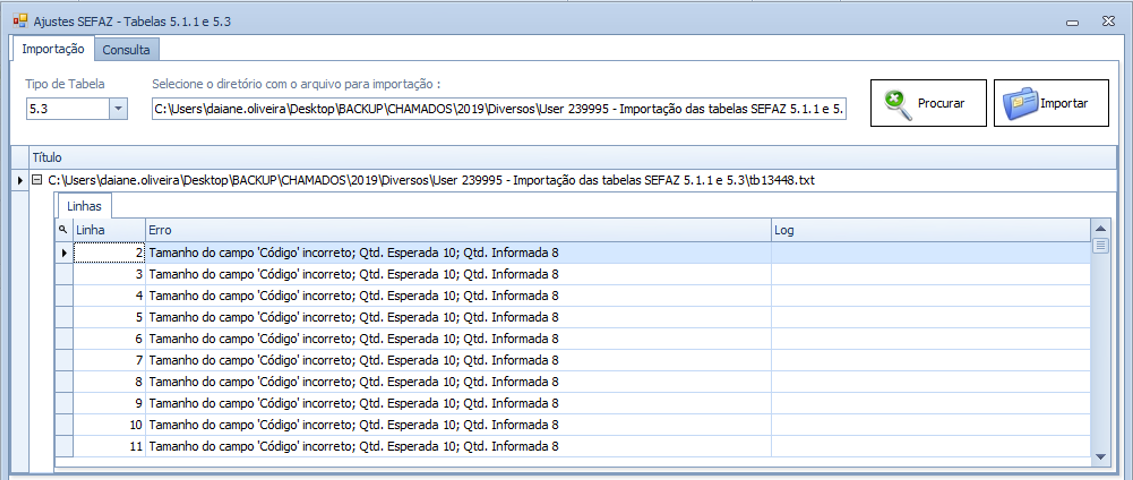Select the Linhas tab
This screenshot has height=480, width=1133.
pos(84,206)
